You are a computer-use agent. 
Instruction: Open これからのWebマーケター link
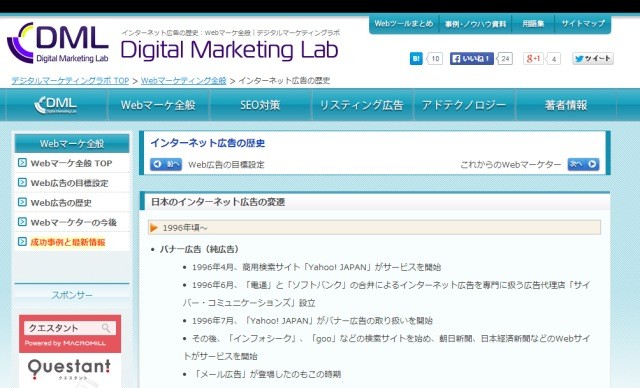tap(511, 165)
